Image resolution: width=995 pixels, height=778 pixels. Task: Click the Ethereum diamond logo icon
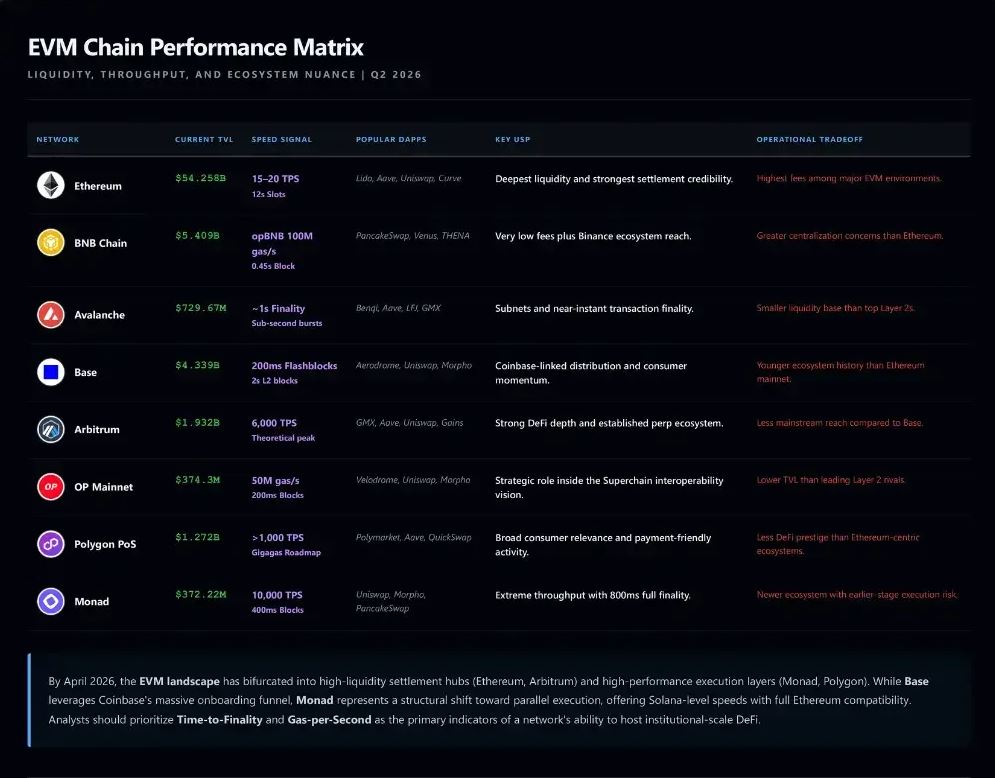(51, 185)
